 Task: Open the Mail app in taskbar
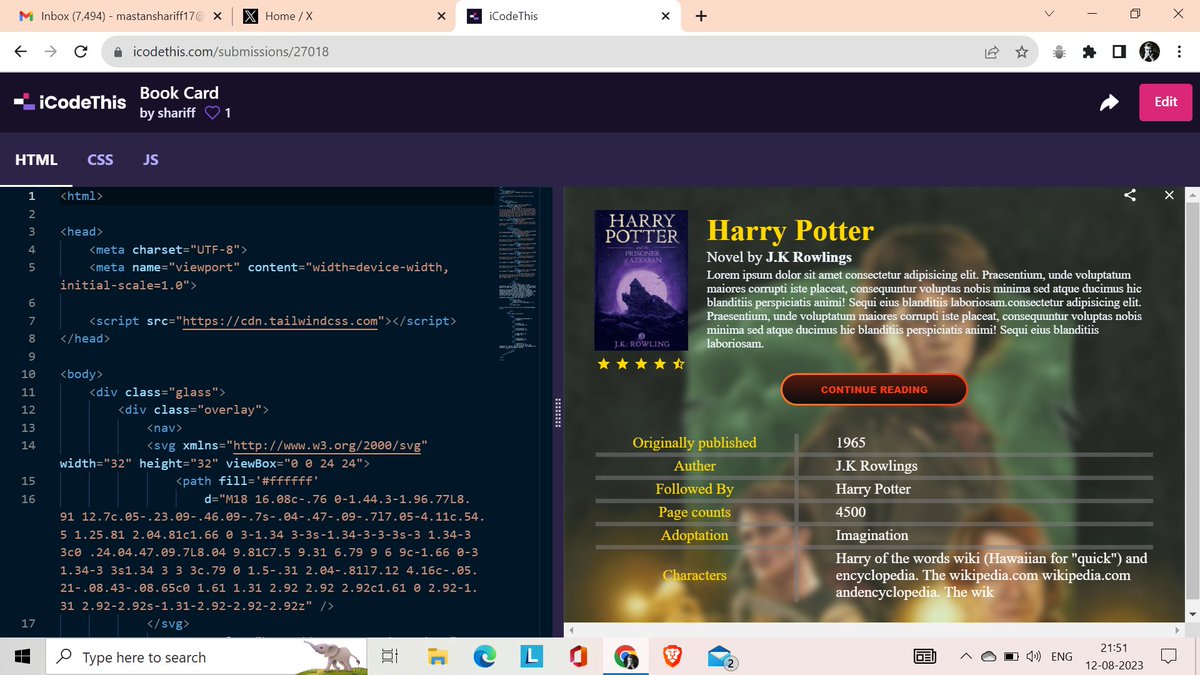tap(722, 657)
